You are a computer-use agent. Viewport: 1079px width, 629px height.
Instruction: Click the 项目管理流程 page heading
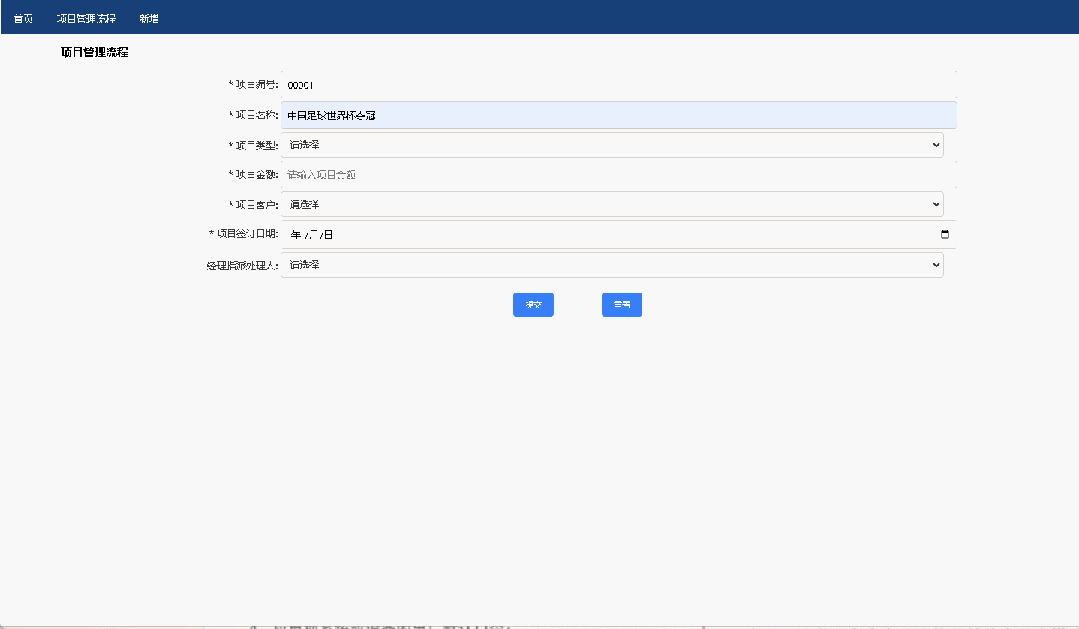(x=94, y=52)
